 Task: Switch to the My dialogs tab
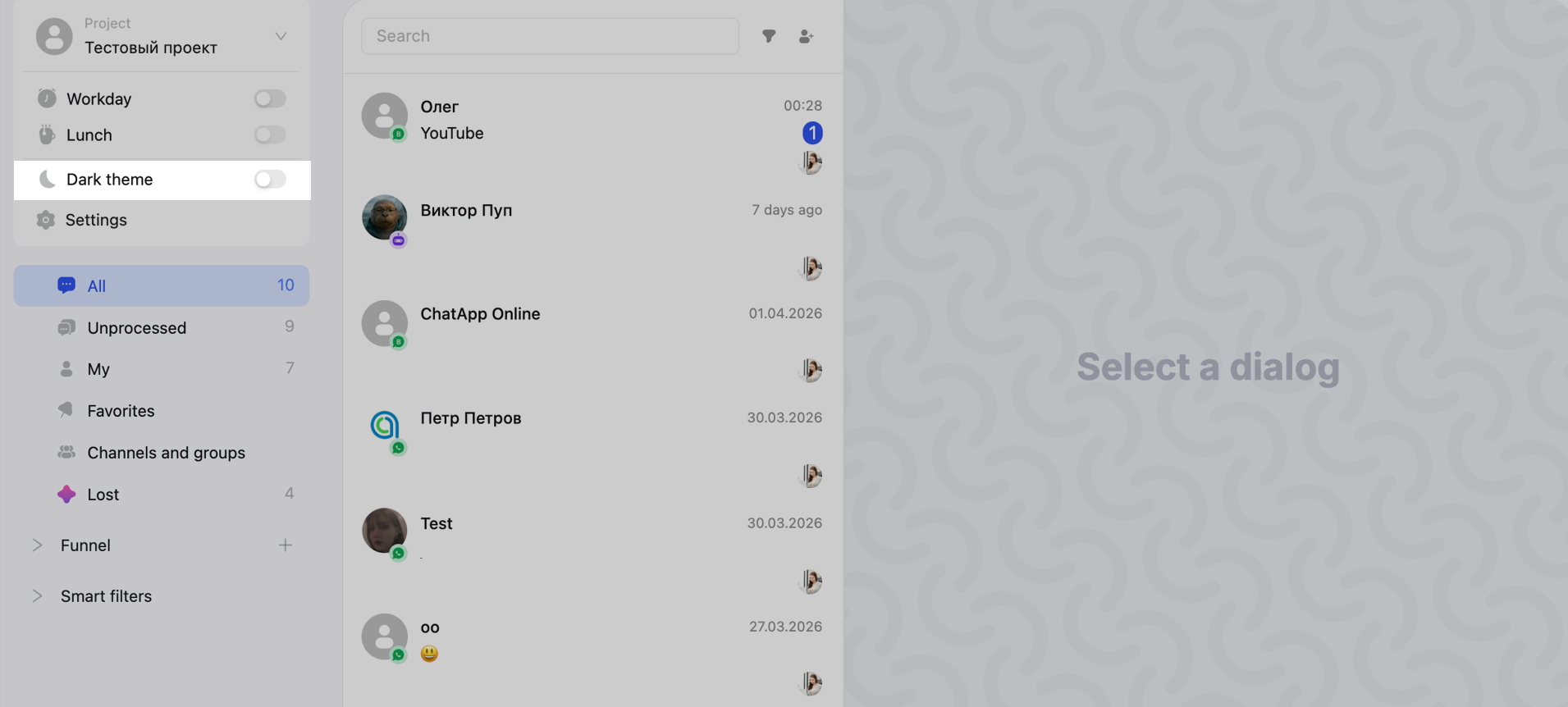[x=98, y=369]
